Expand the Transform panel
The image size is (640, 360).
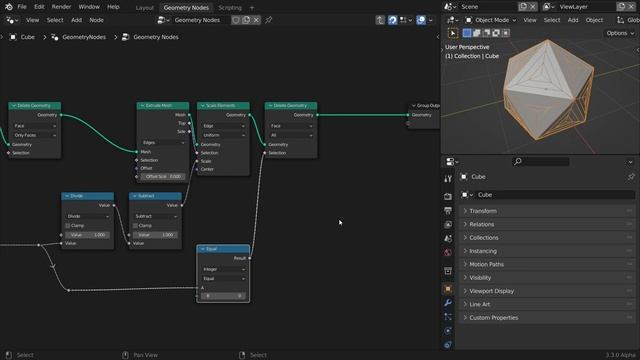(547, 211)
